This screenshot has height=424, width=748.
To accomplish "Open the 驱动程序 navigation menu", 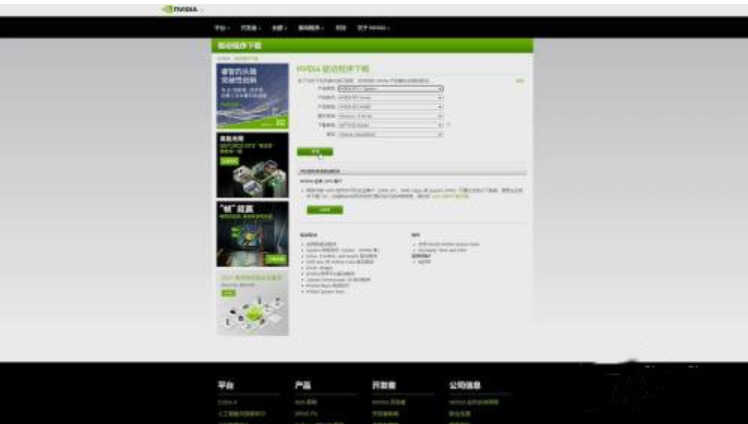I will pyautogui.click(x=311, y=28).
